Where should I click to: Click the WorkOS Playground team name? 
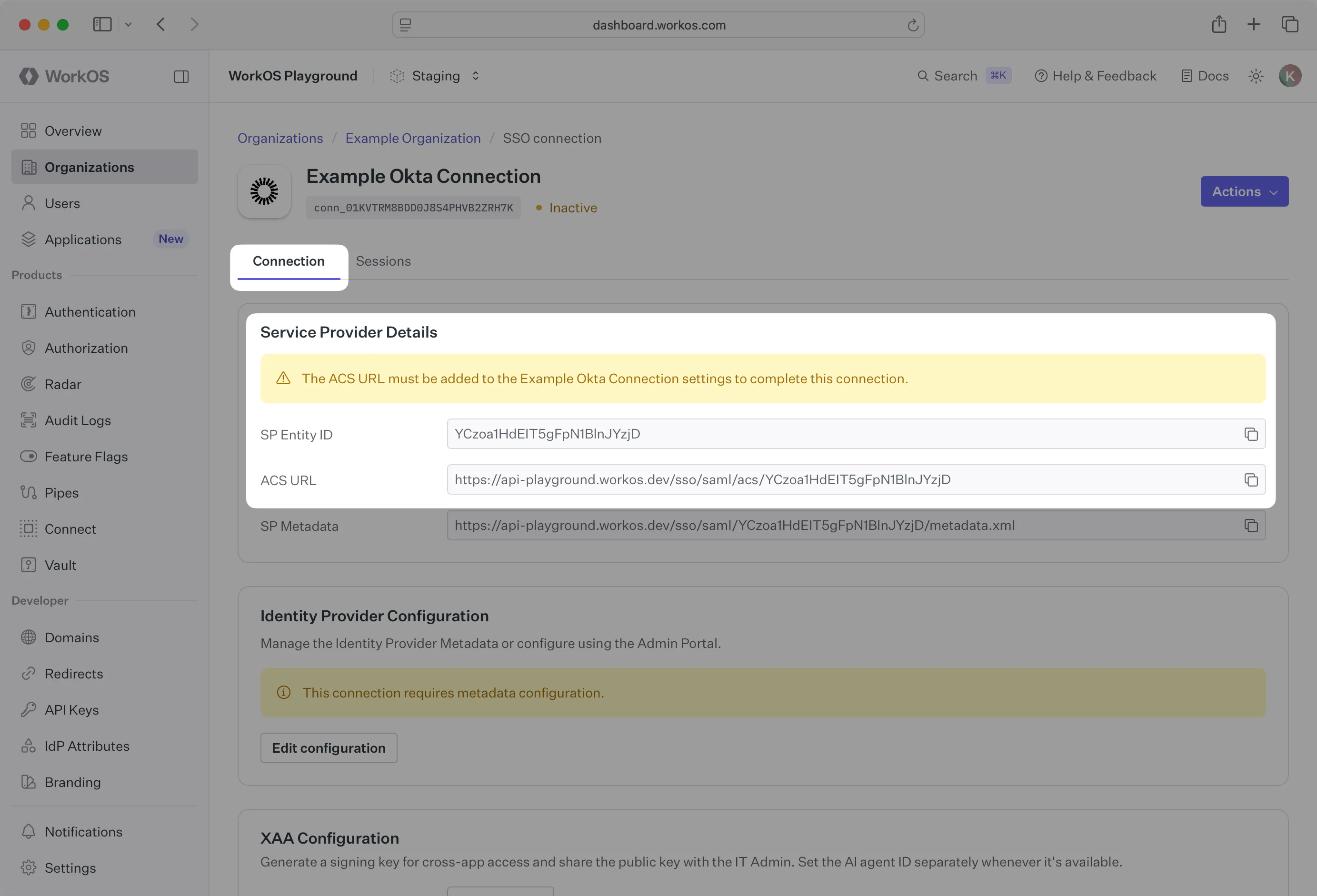point(293,76)
